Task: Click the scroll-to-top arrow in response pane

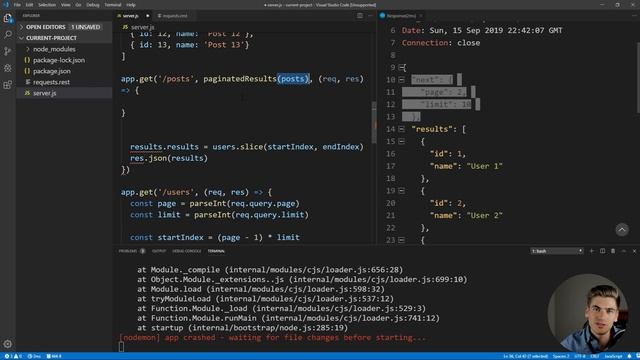Action: click(622, 230)
